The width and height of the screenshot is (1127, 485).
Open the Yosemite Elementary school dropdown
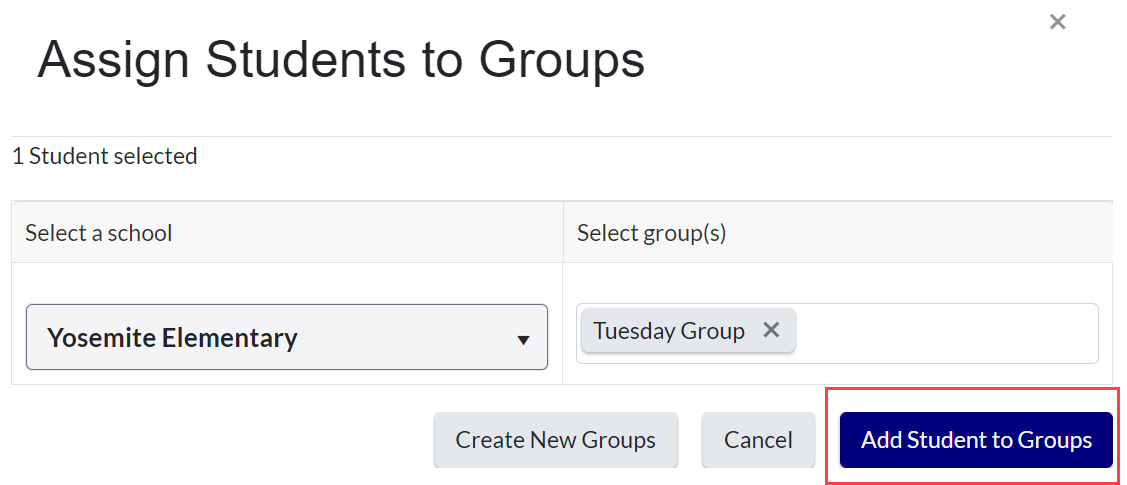click(286, 337)
